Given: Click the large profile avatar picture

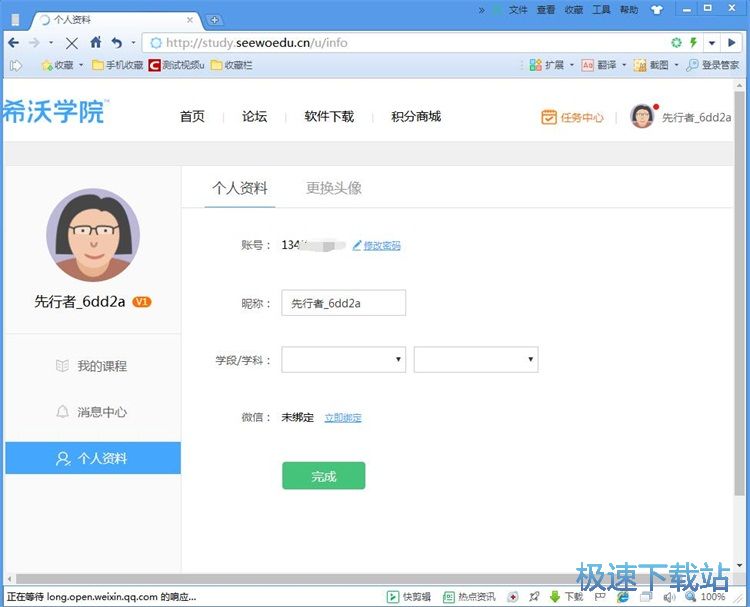Looking at the screenshot, I should 93,236.
